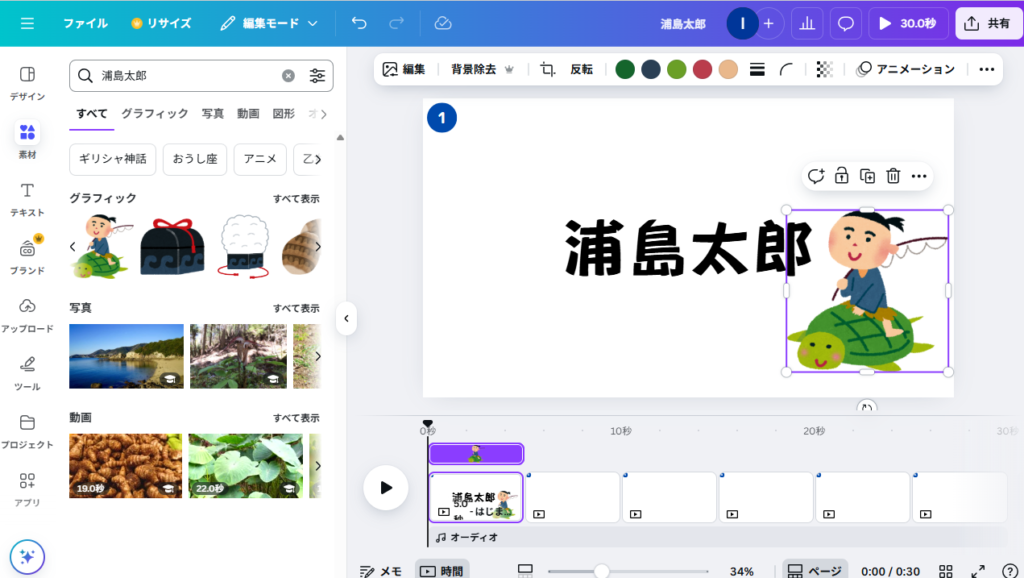
Task: Open the プロジェクト sidebar panel
Action: [x=27, y=431]
